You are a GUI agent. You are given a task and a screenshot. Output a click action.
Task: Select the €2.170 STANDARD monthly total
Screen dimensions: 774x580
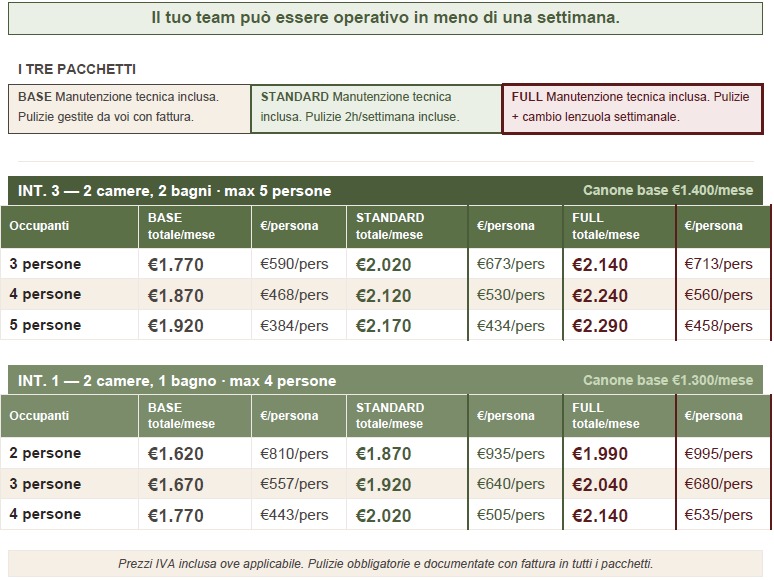click(384, 326)
